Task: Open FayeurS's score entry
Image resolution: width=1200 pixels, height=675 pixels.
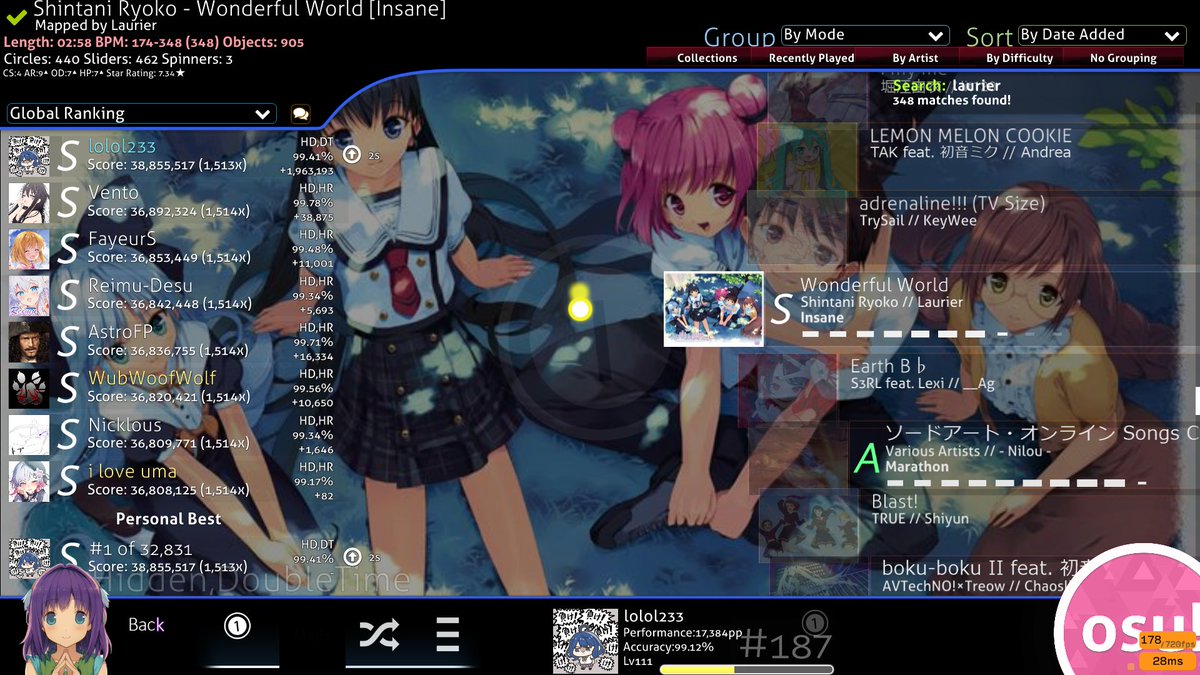Action: coord(171,249)
